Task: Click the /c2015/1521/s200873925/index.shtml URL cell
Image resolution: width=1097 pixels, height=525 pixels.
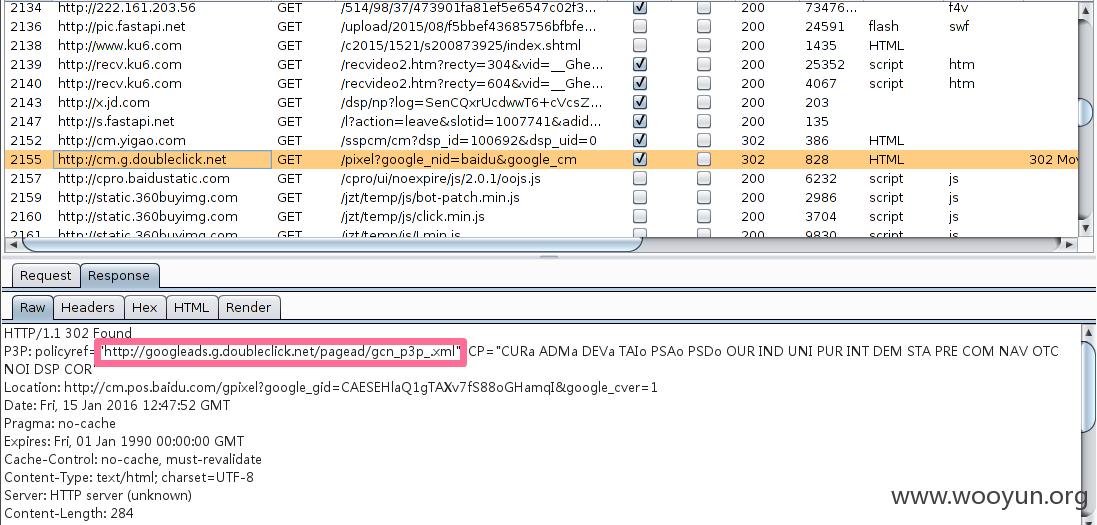Action: pos(460,46)
